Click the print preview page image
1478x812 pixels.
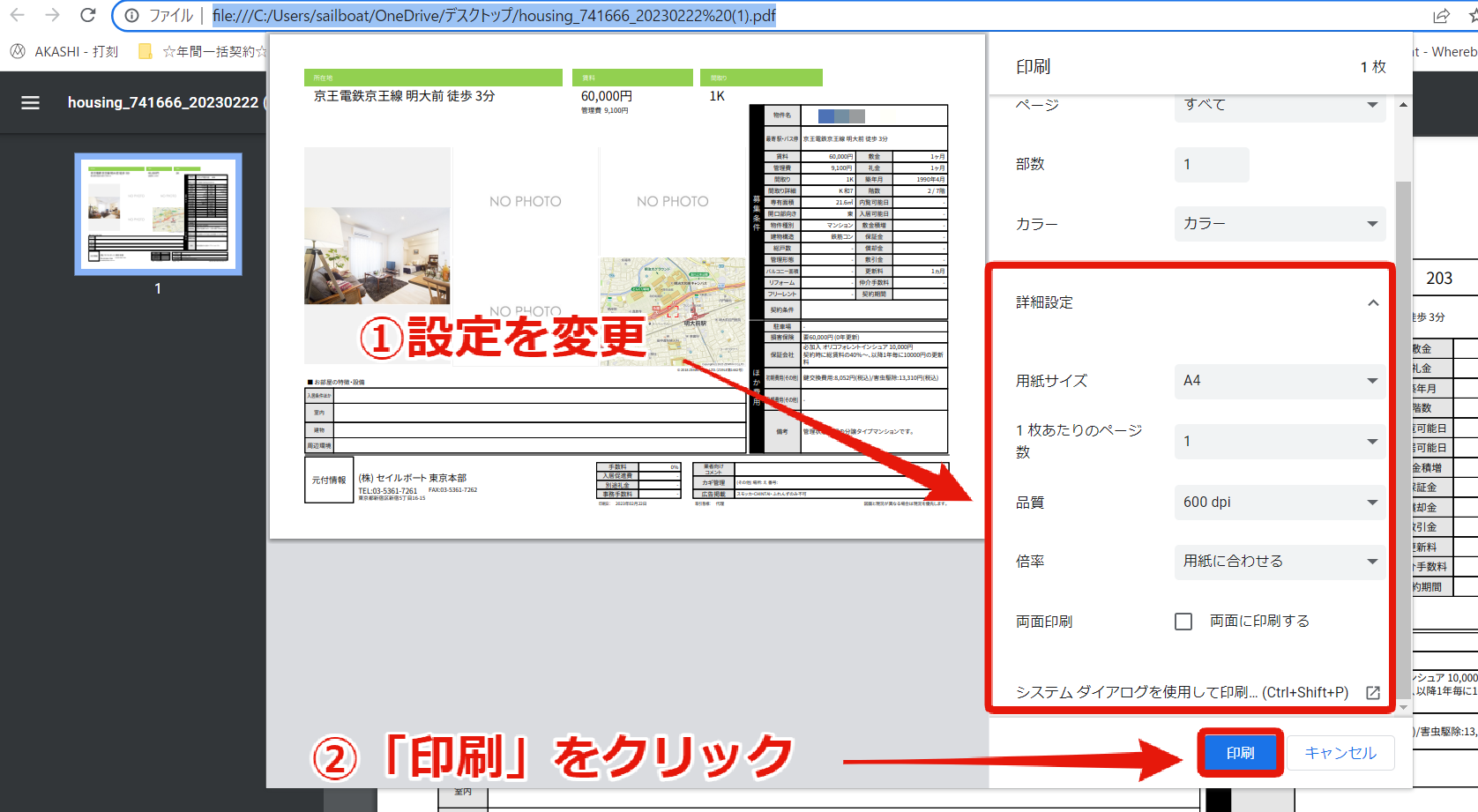pyautogui.click(x=627, y=287)
